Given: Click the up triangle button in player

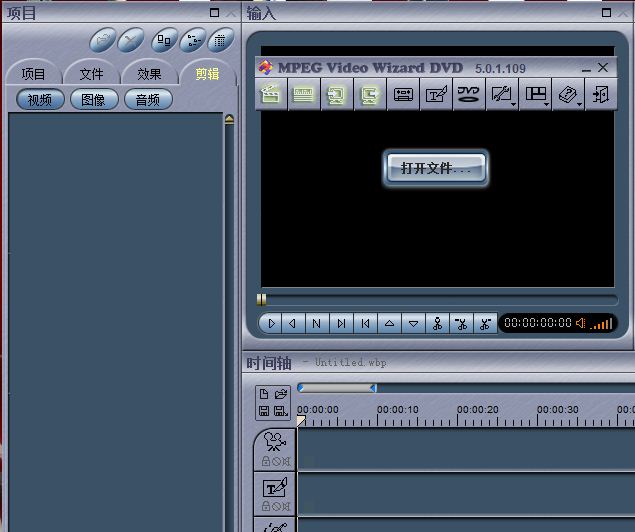Looking at the screenshot, I should point(389,323).
